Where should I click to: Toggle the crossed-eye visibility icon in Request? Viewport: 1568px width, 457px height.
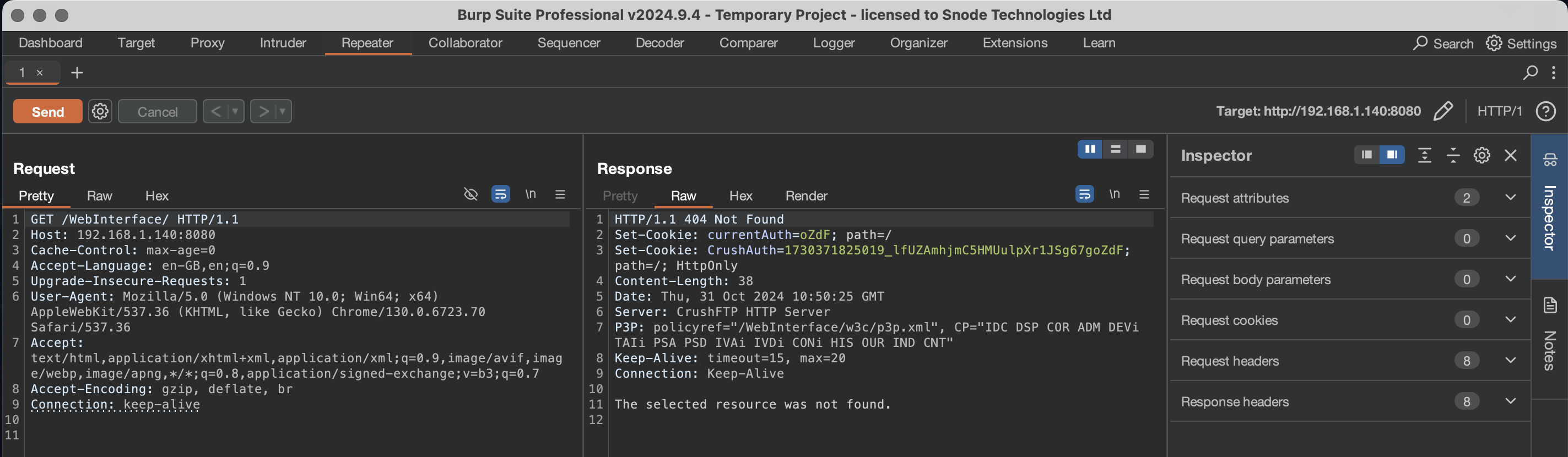[471, 195]
